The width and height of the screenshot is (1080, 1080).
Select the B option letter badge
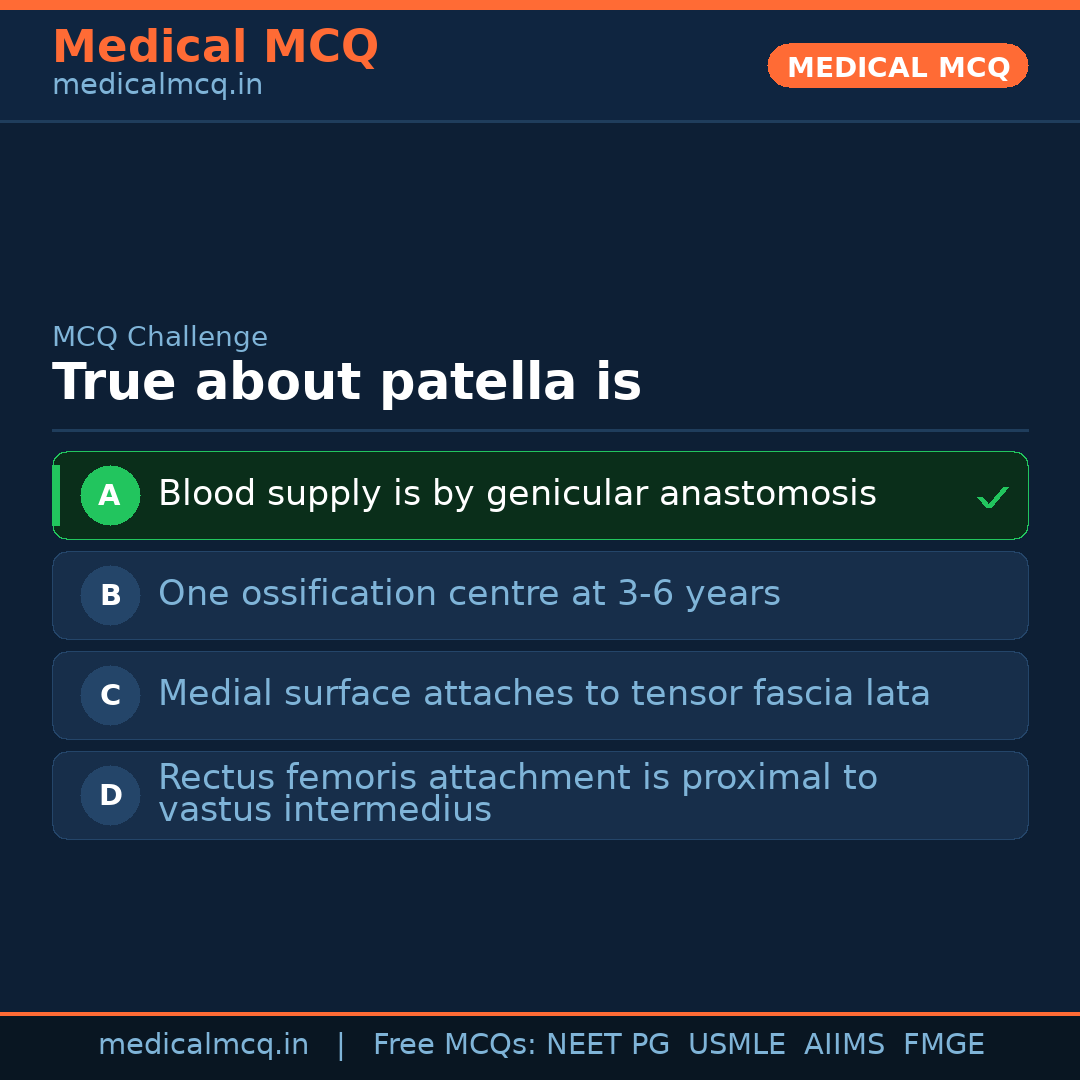(110, 595)
